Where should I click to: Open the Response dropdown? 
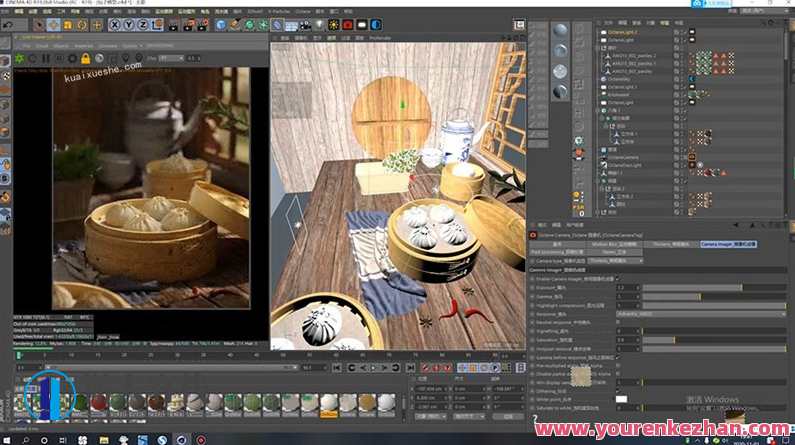click(701, 314)
